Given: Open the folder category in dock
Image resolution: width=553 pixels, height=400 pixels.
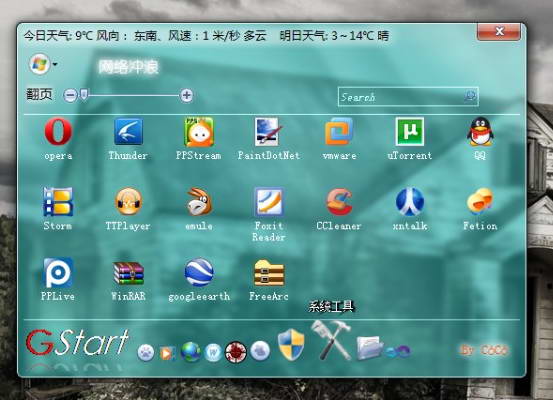Looking at the screenshot, I should [x=370, y=348].
